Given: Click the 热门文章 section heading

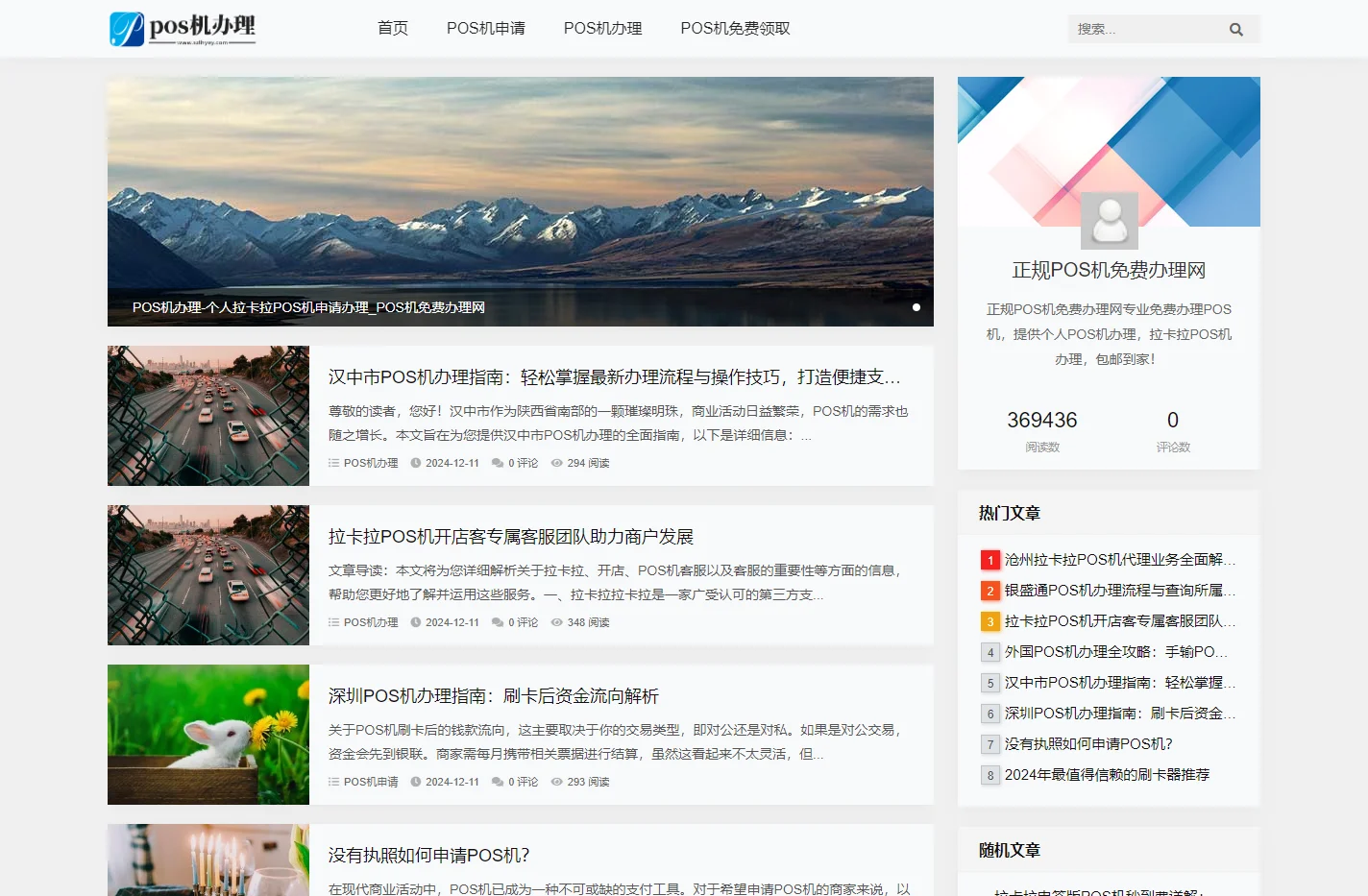Looking at the screenshot, I should pos(1010,513).
